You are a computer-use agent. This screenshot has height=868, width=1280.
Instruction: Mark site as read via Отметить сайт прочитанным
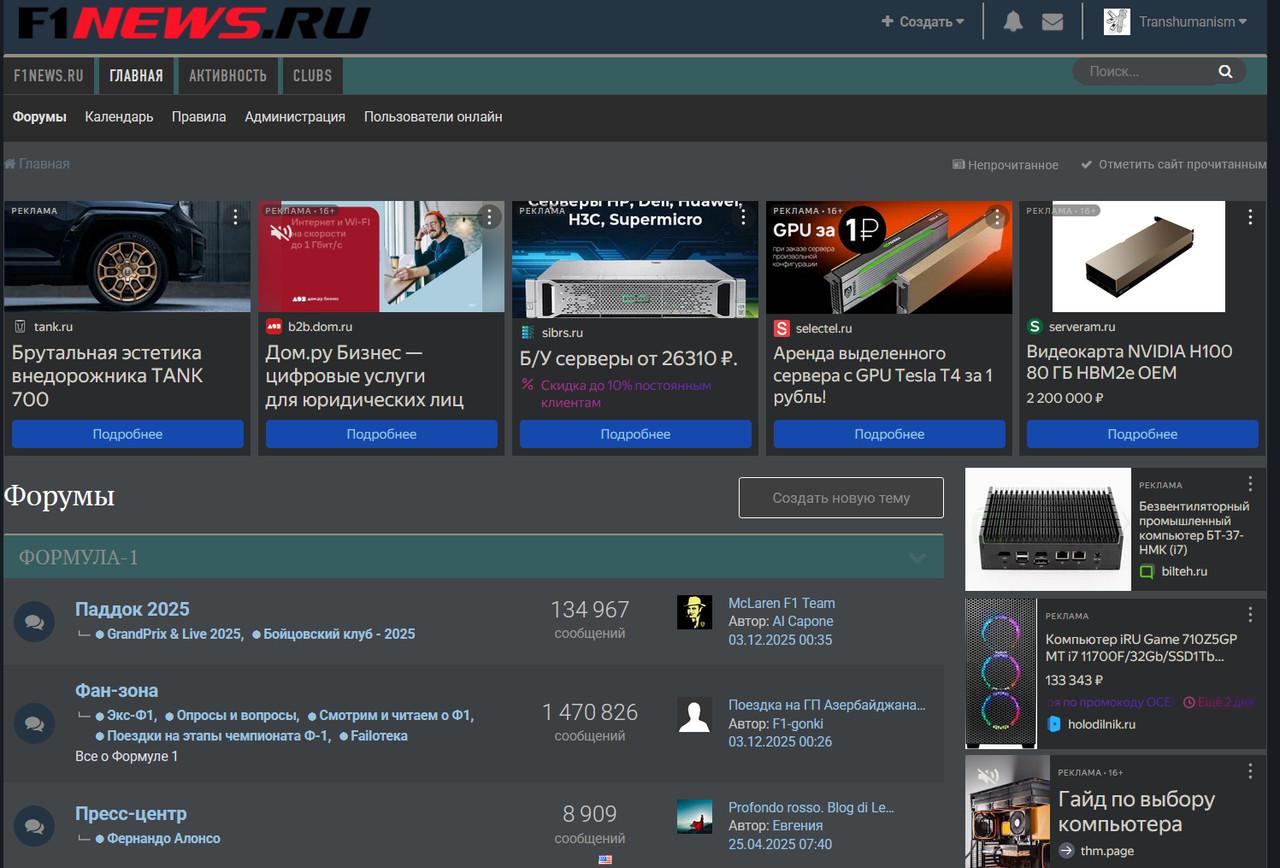[1173, 164]
